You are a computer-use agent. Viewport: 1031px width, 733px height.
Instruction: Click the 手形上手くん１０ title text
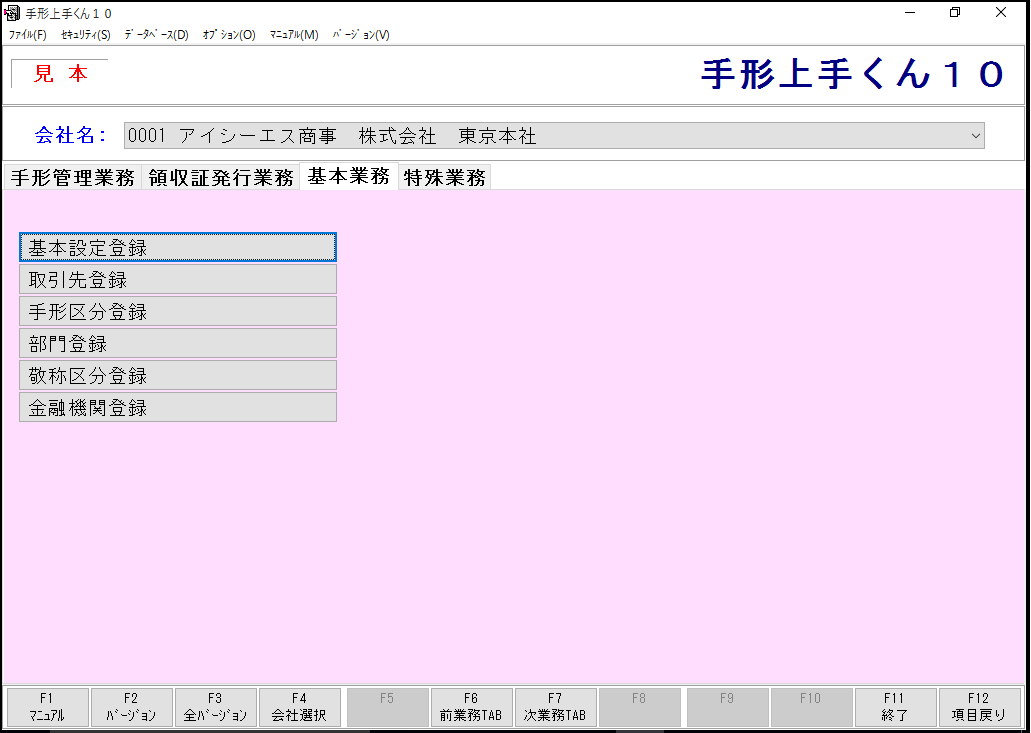click(x=853, y=74)
